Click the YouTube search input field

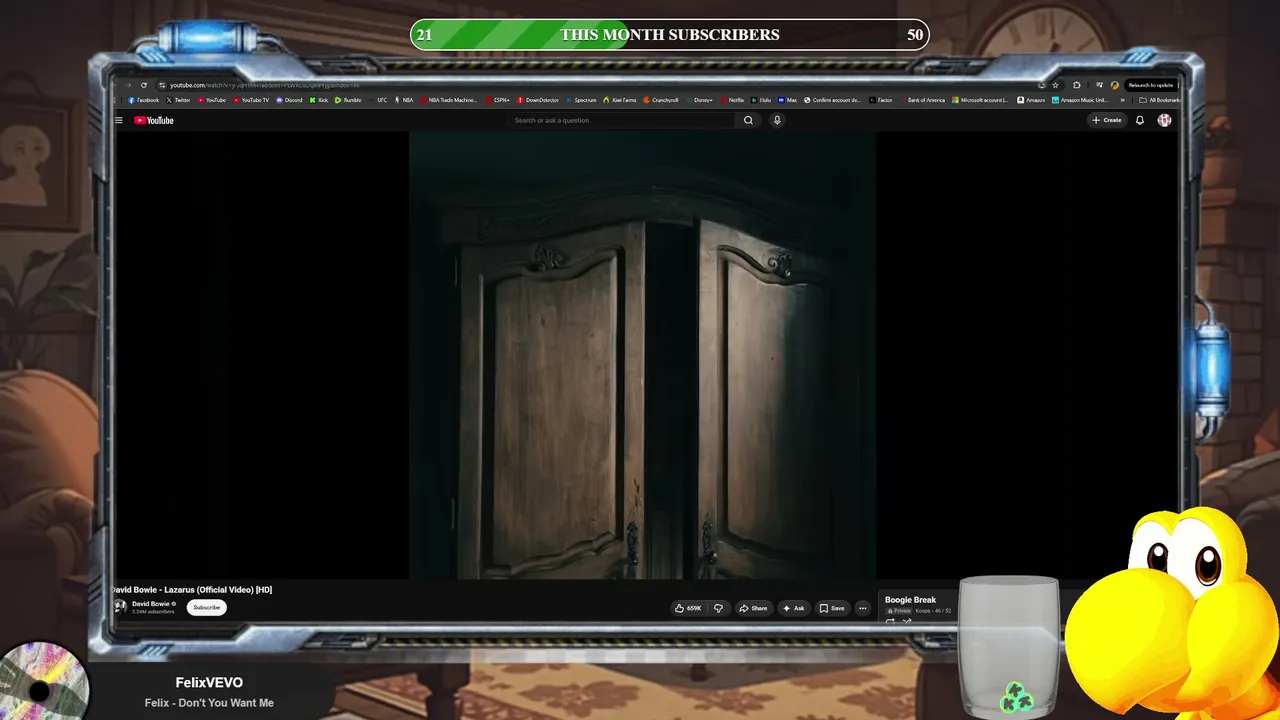tap(622, 120)
